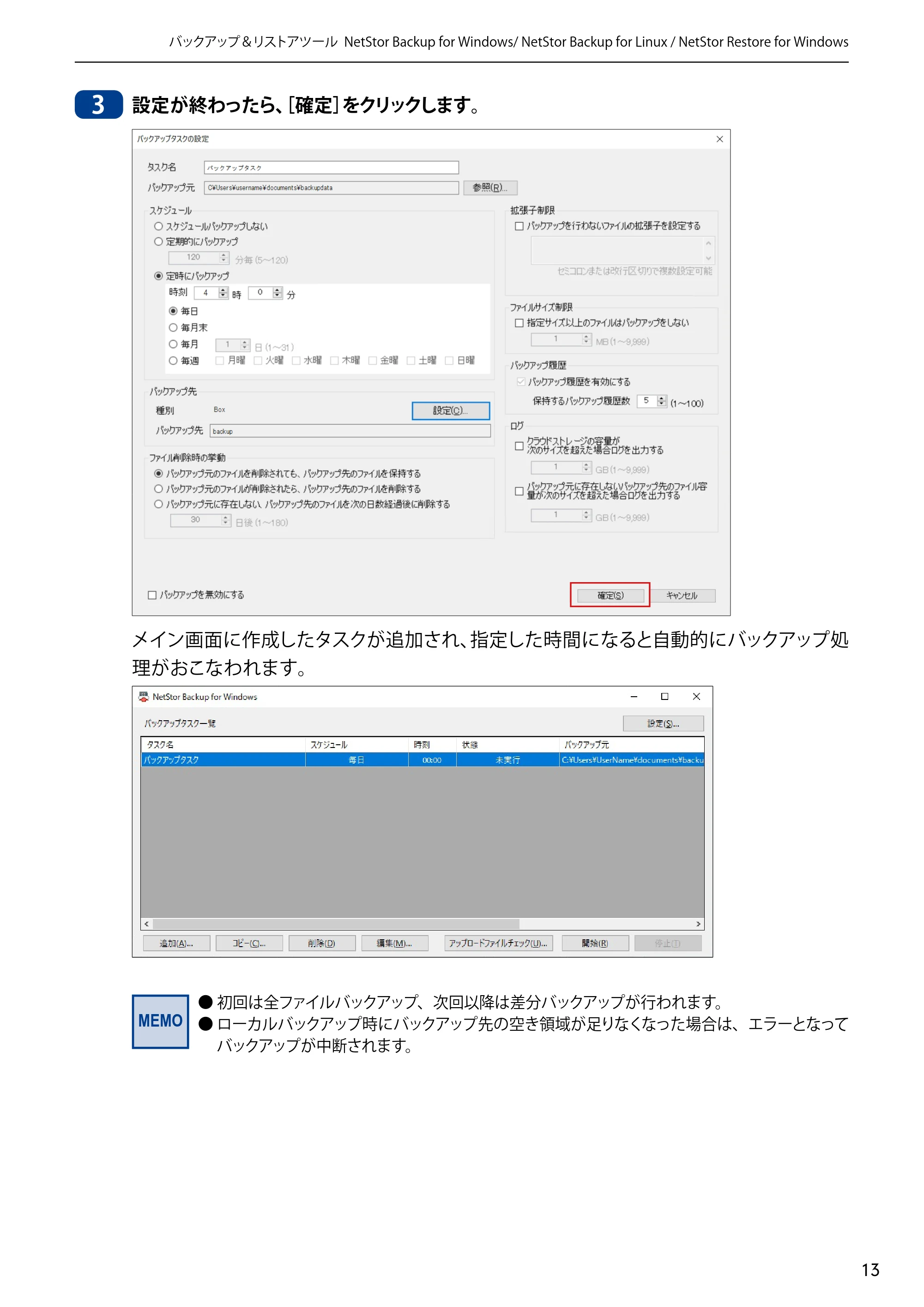924x1307 pixels.
Task: Click the NetStor Backup app icon
Action: [143, 696]
